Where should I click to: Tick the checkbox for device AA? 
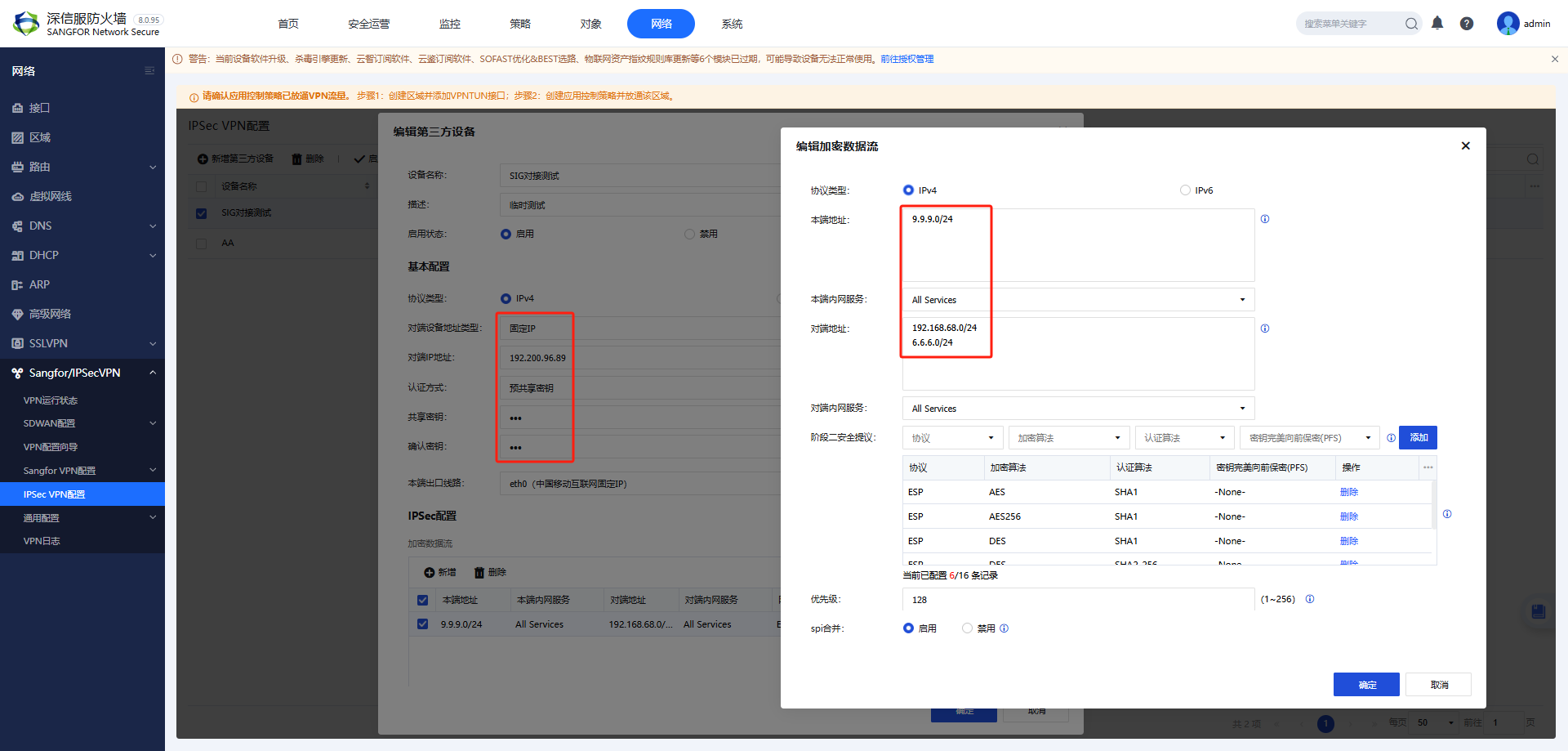click(x=201, y=244)
